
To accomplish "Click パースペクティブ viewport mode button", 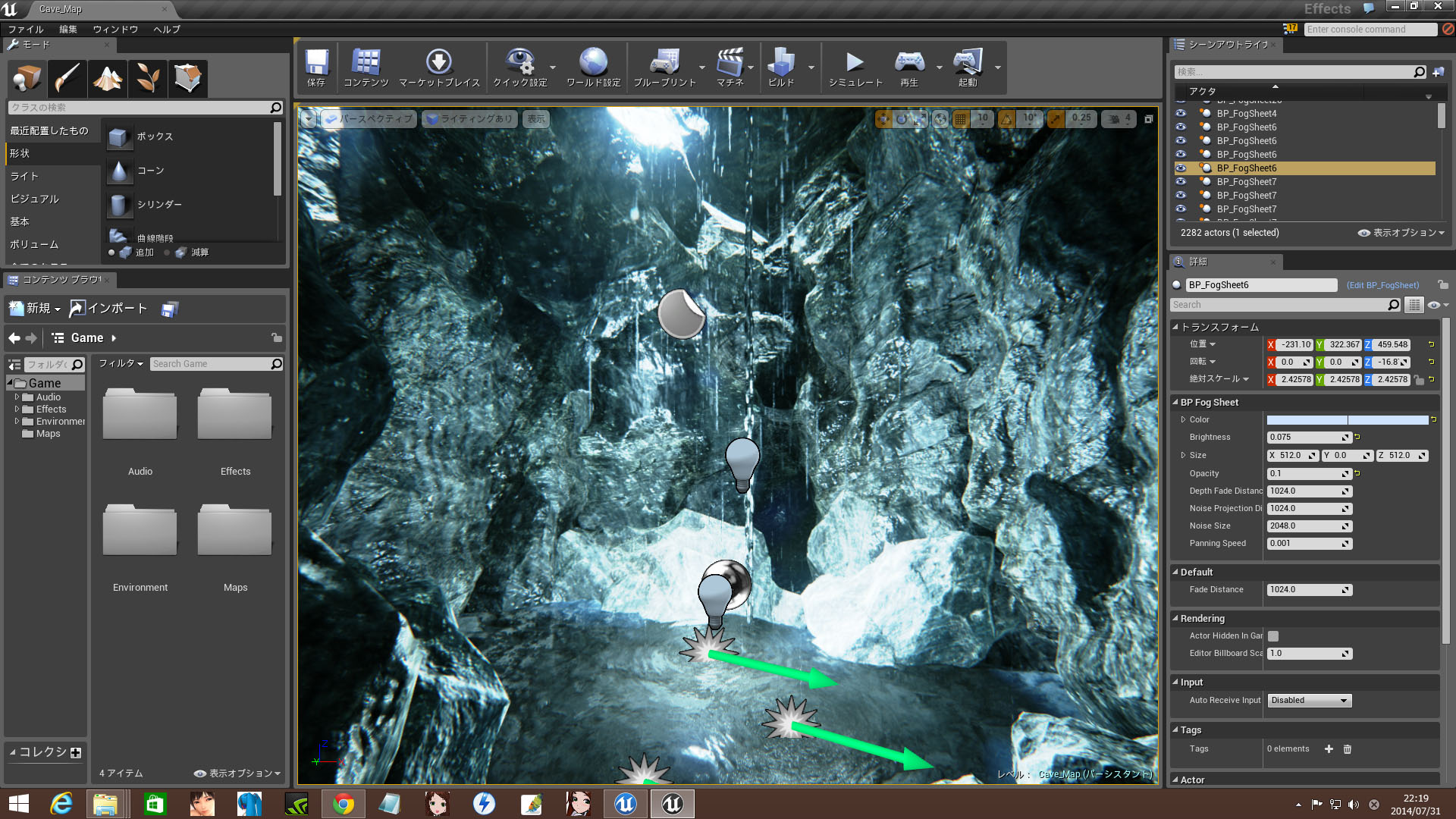I will (369, 119).
